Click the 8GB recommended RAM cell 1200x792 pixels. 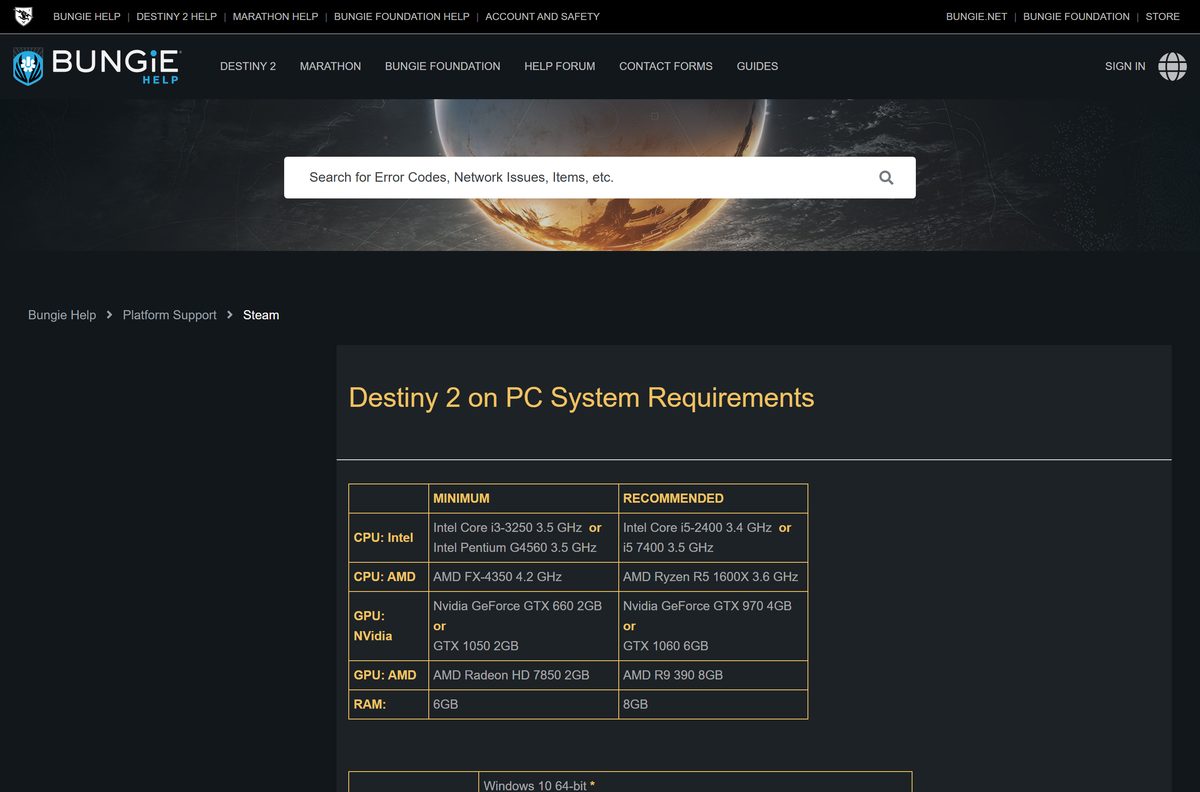pos(713,704)
